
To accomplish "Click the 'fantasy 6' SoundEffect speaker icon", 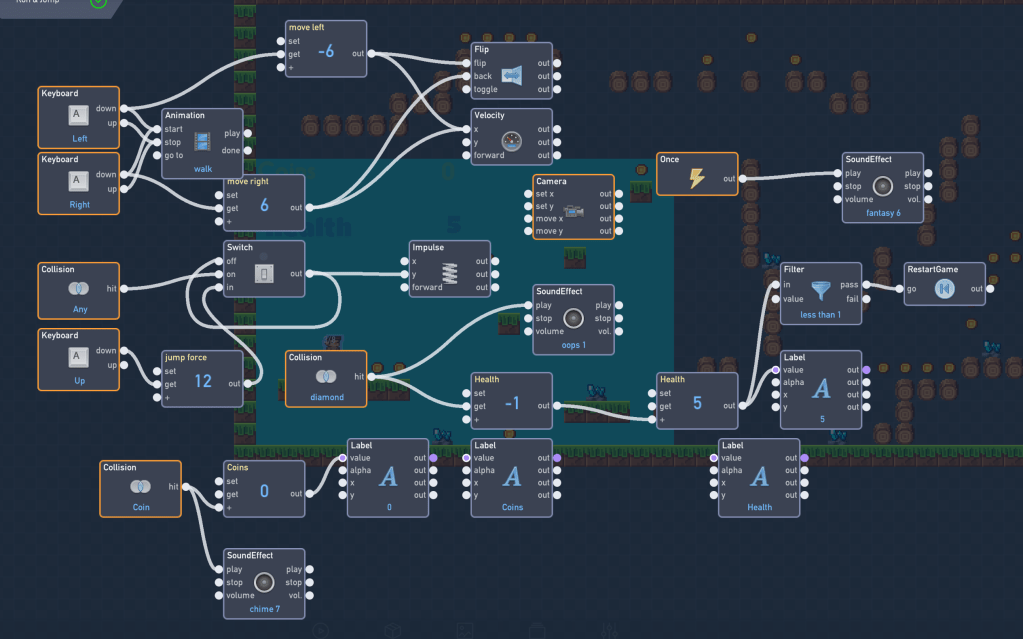I will click(882, 186).
